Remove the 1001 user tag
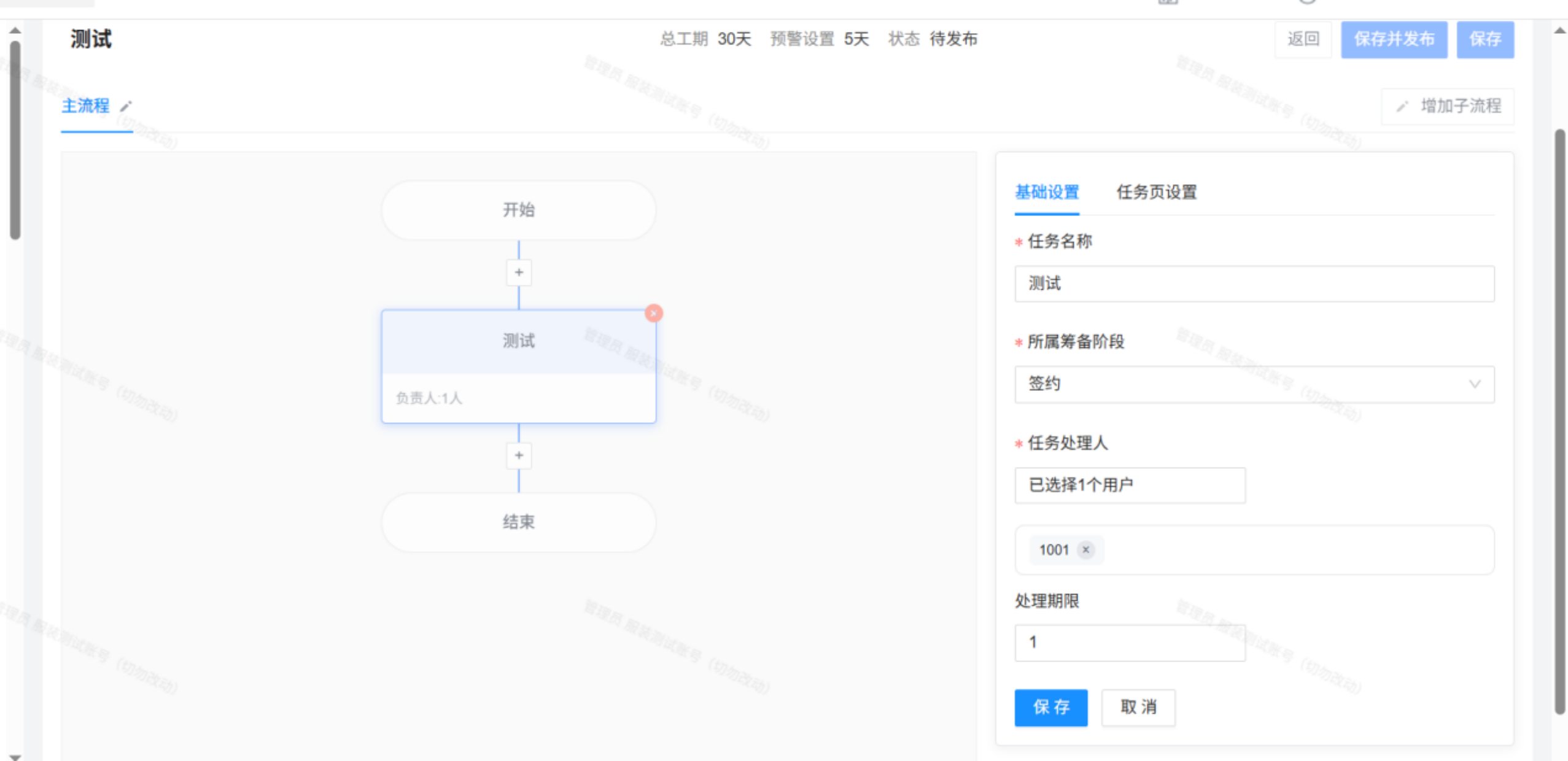1568x761 pixels. coord(1085,550)
